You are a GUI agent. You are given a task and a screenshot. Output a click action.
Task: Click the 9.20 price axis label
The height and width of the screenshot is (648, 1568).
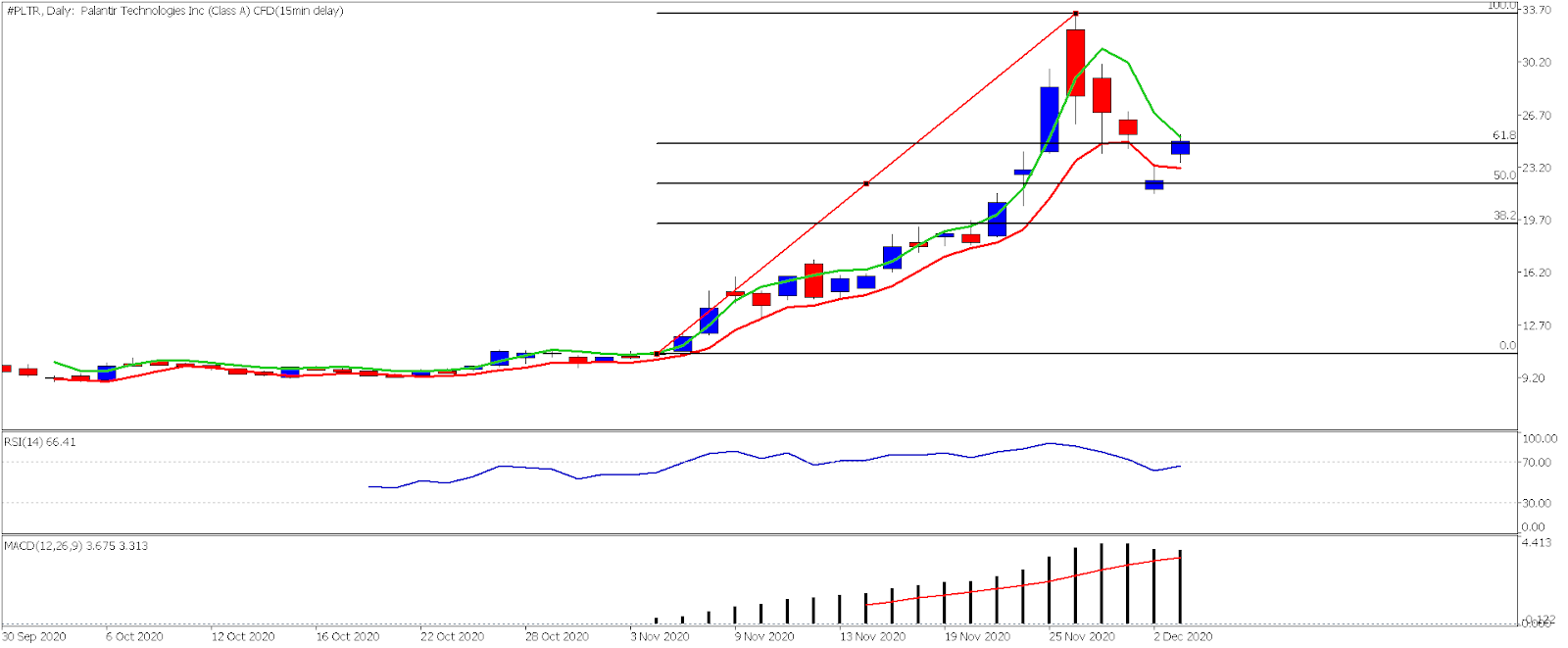point(1536,378)
